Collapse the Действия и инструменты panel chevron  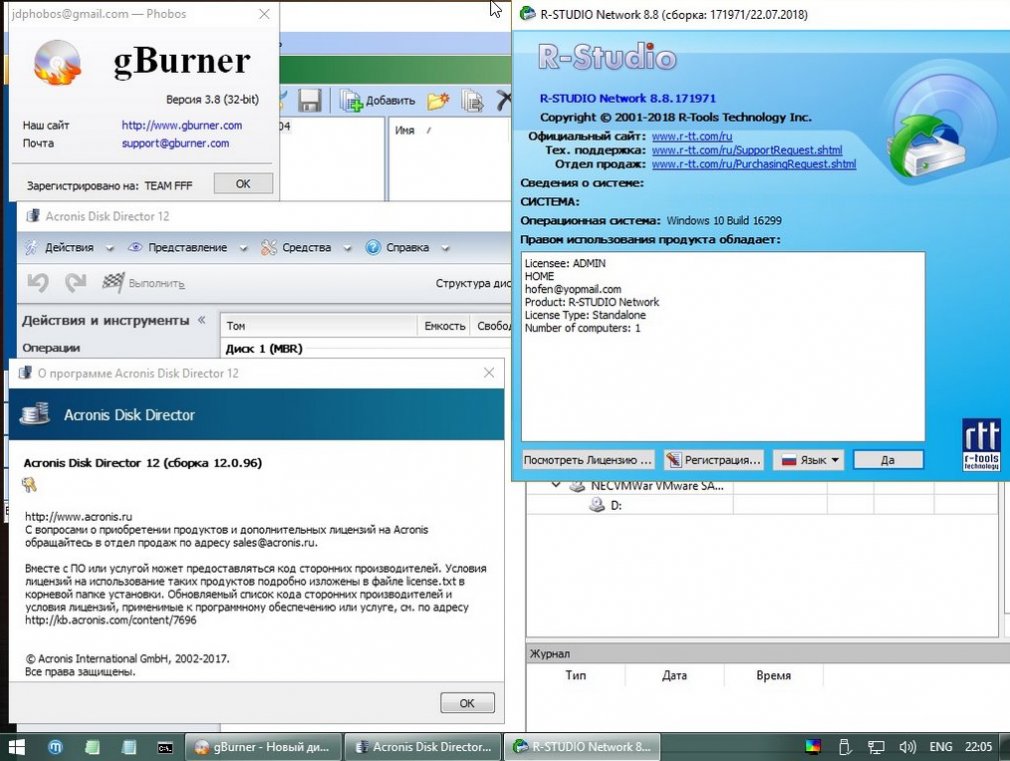(x=202, y=320)
